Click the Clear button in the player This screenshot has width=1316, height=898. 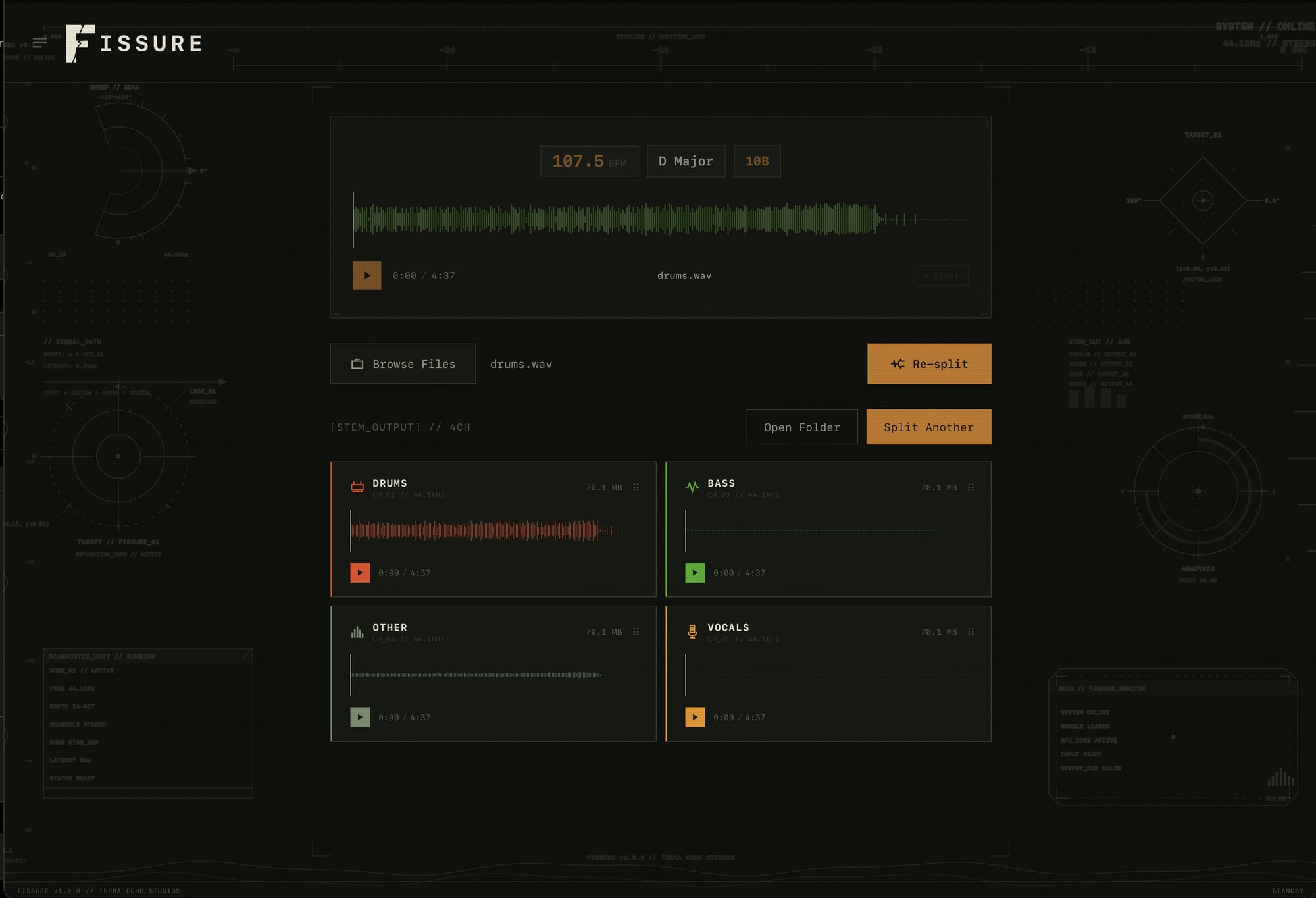click(x=941, y=276)
